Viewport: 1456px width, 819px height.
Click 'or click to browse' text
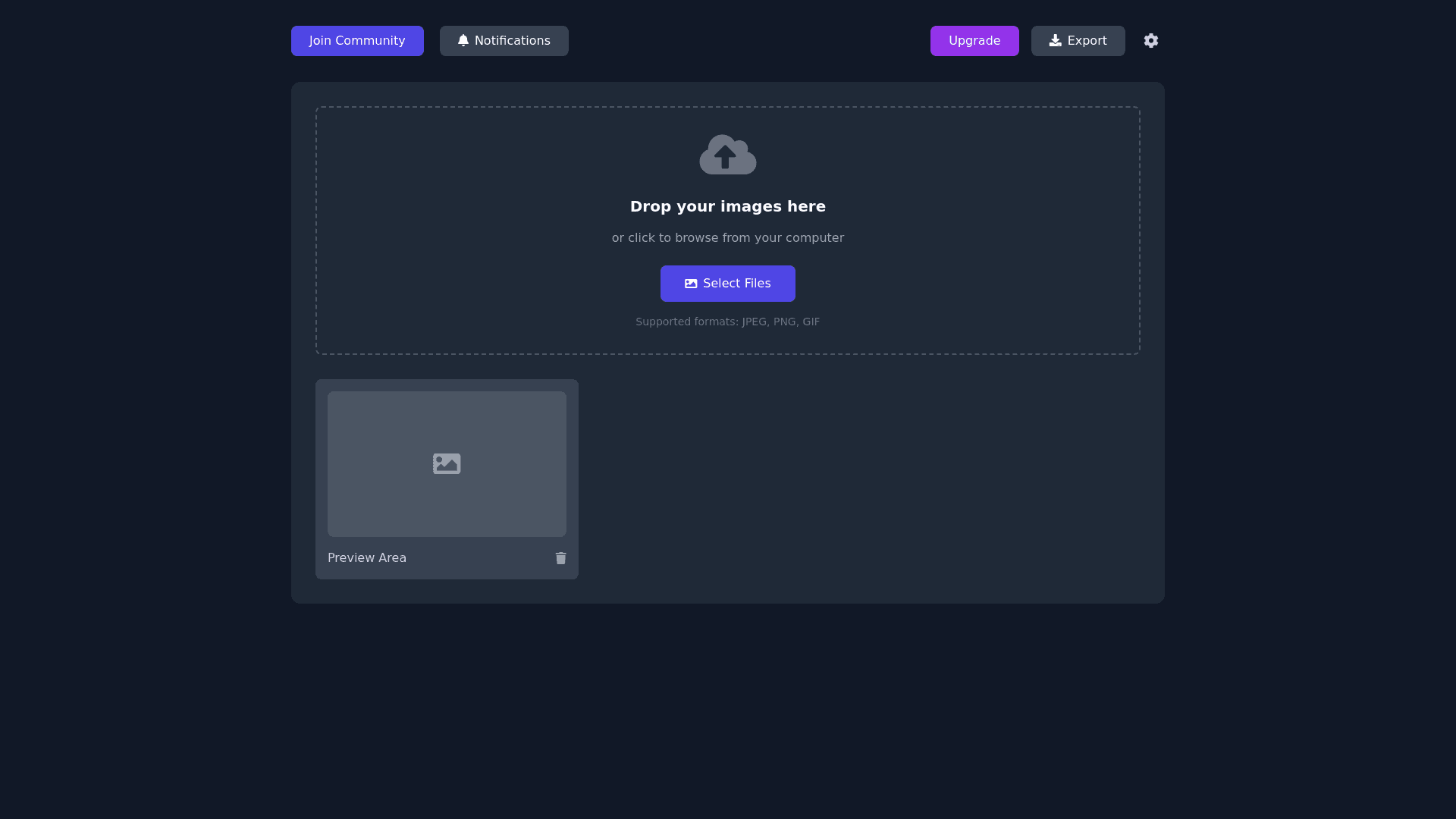point(727,238)
